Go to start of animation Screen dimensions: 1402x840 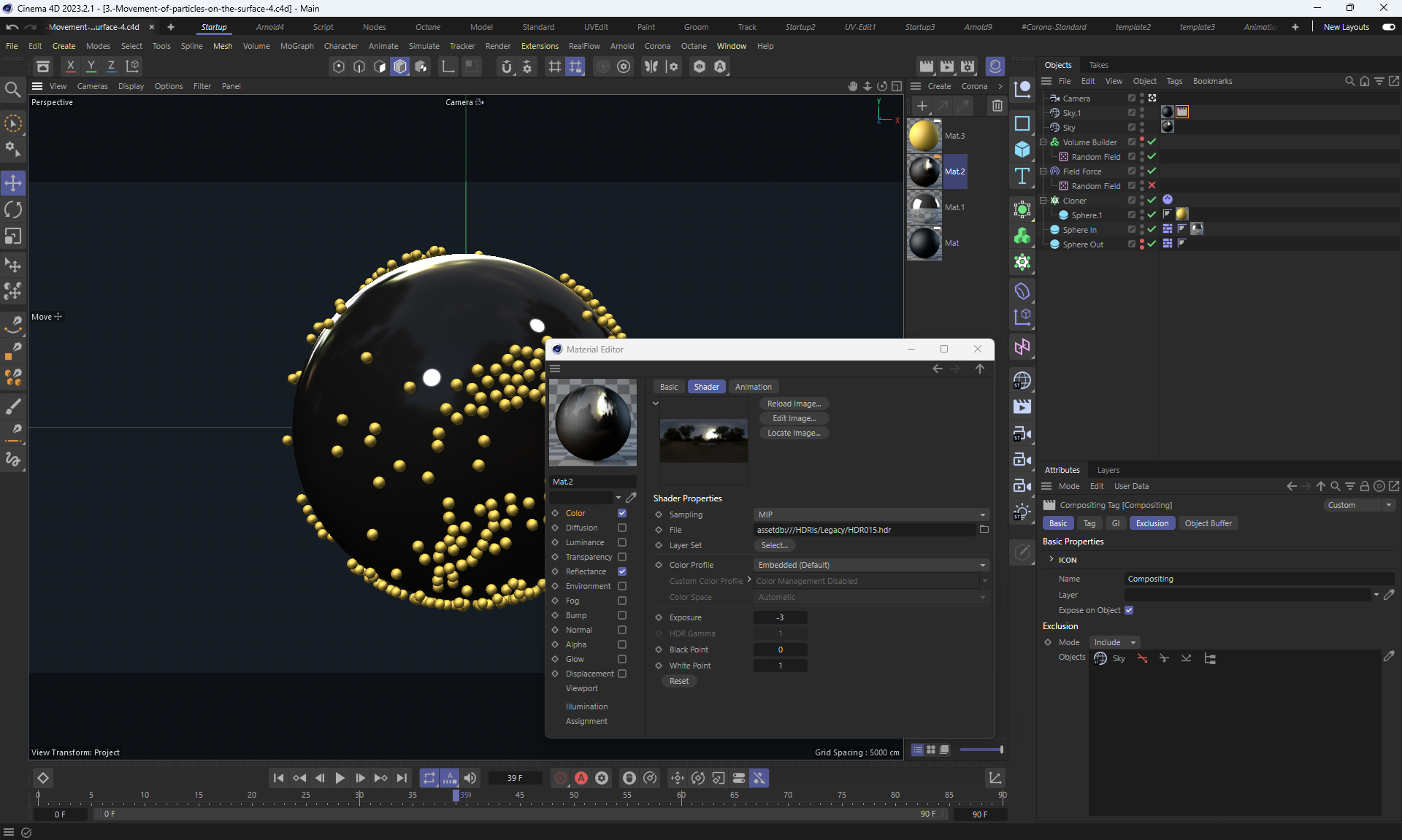tap(278, 778)
